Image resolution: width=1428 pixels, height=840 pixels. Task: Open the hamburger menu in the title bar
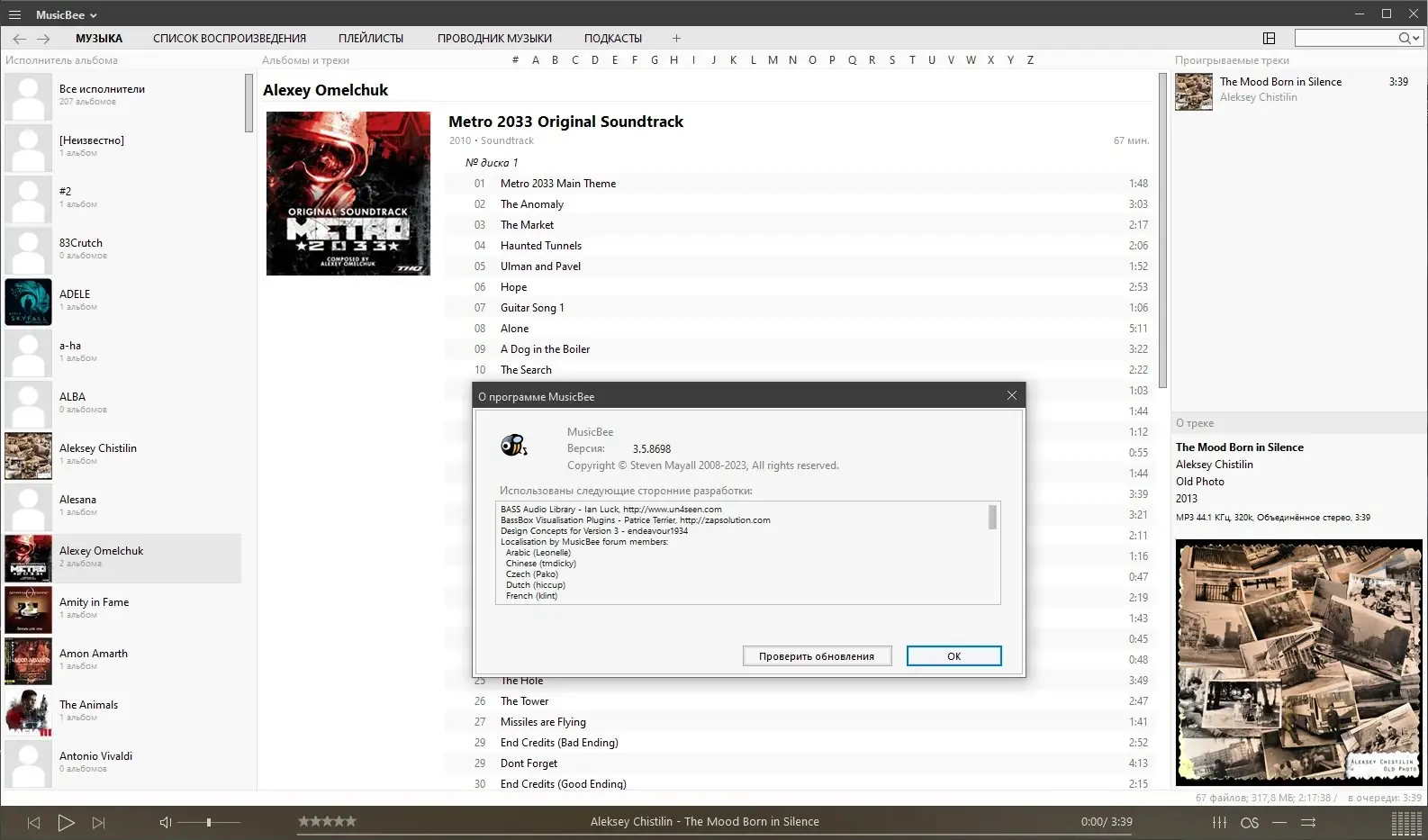click(x=14, y=14)
